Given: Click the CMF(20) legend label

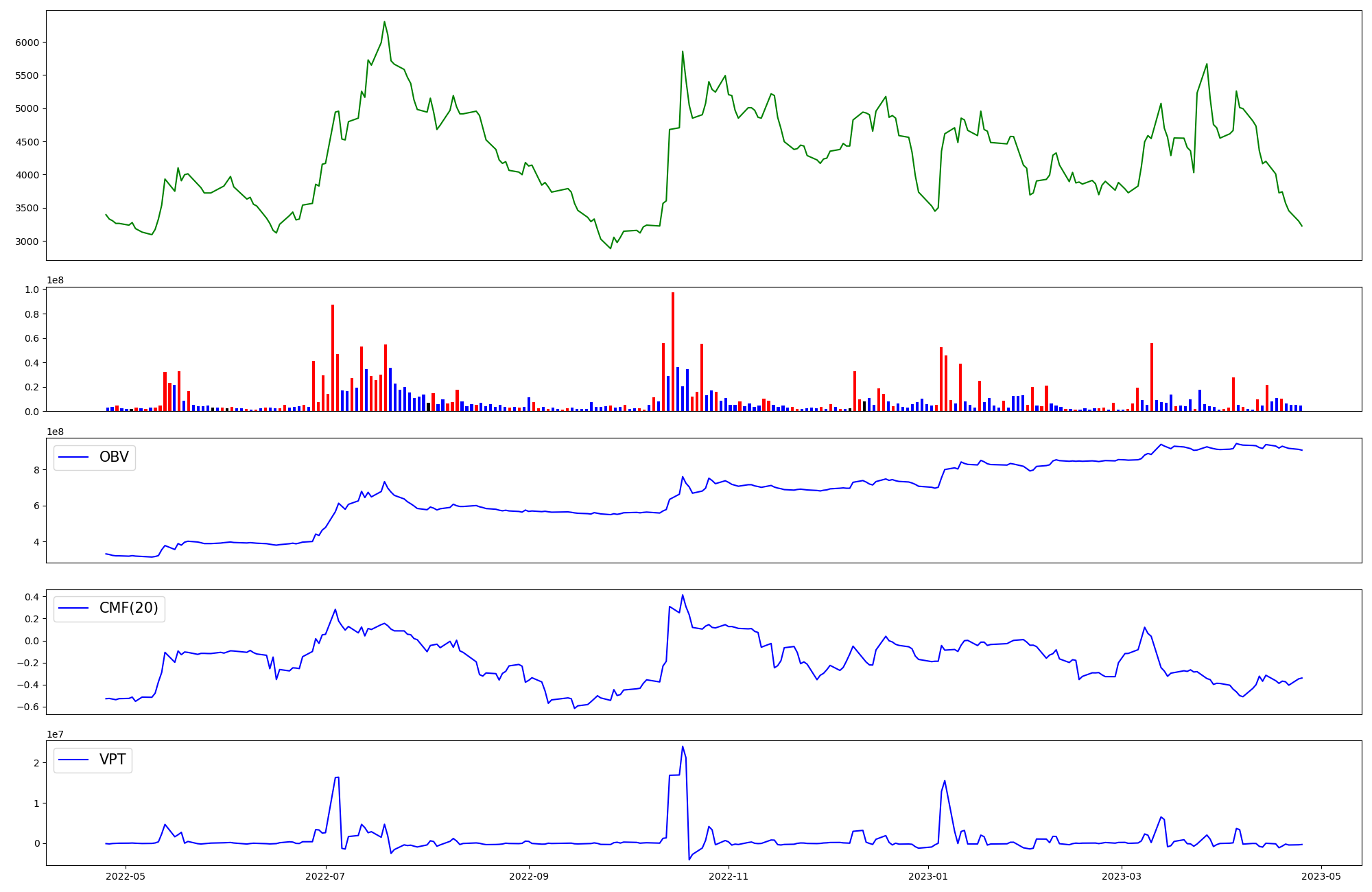Looking at the screenshot, I should (x=129, y=608).
